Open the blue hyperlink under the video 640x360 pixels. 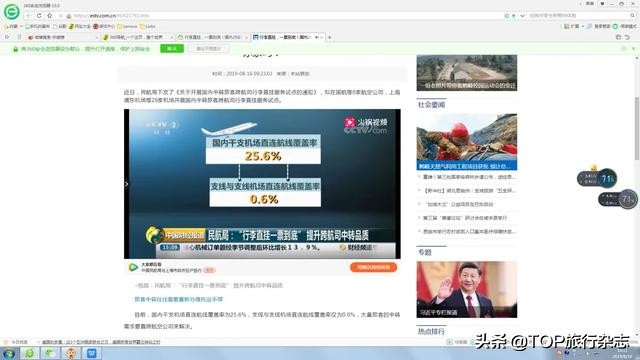178,299
